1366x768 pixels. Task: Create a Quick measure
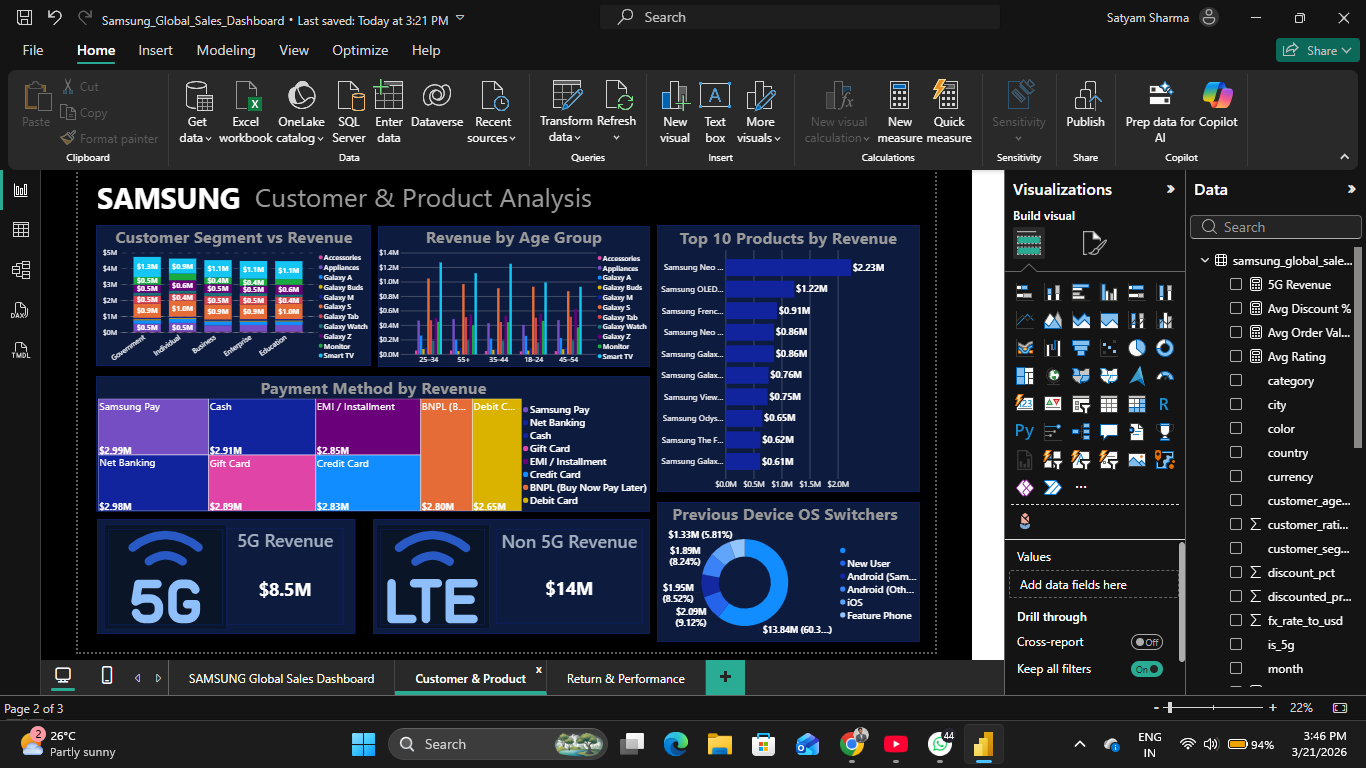coord(949,112)
